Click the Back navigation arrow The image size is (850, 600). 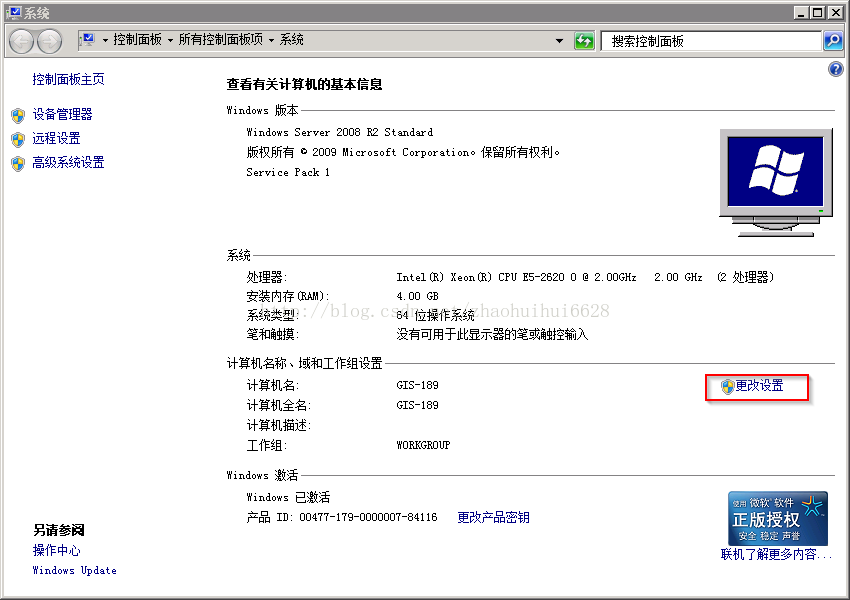coord(22,41)
